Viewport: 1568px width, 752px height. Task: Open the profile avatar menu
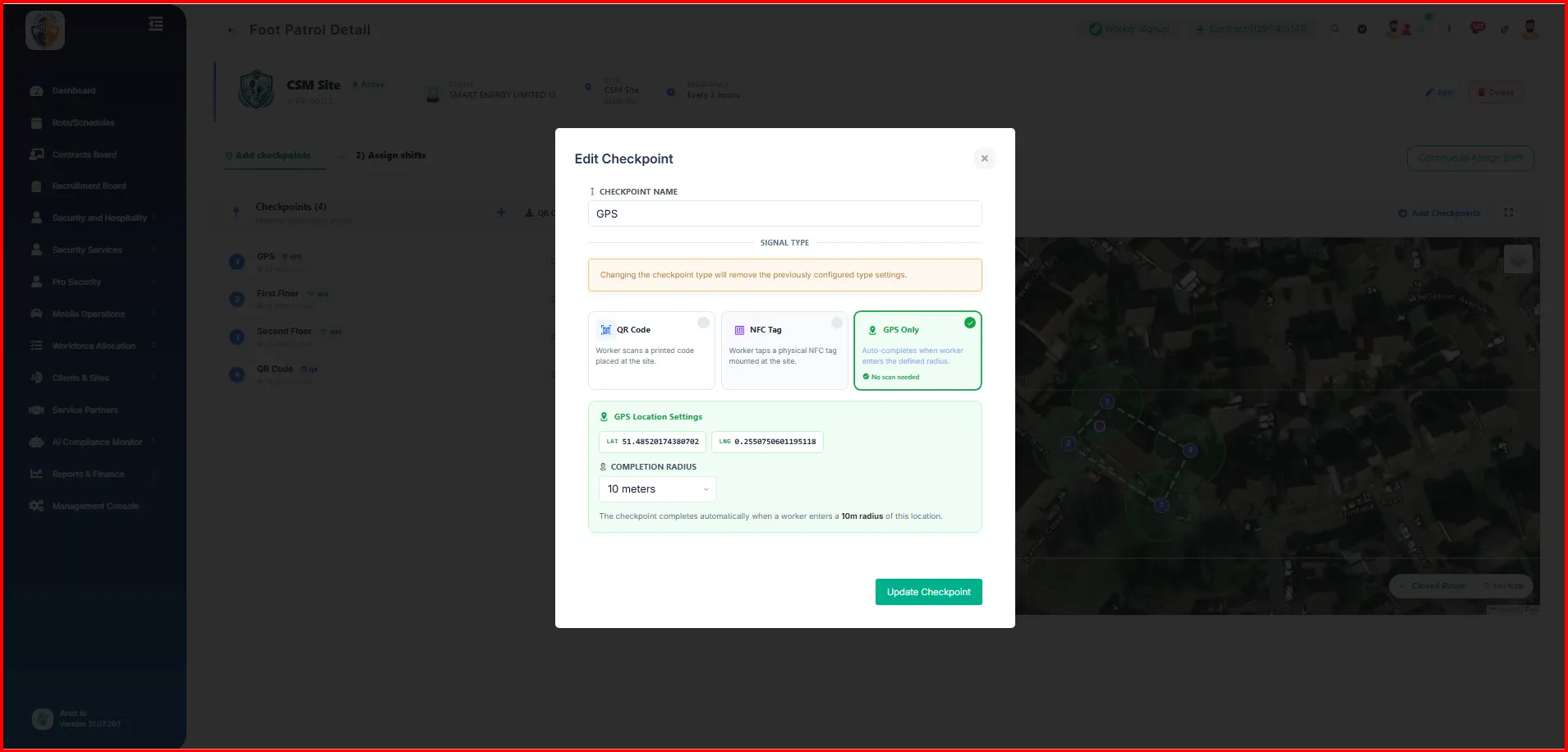(1530, 30)
